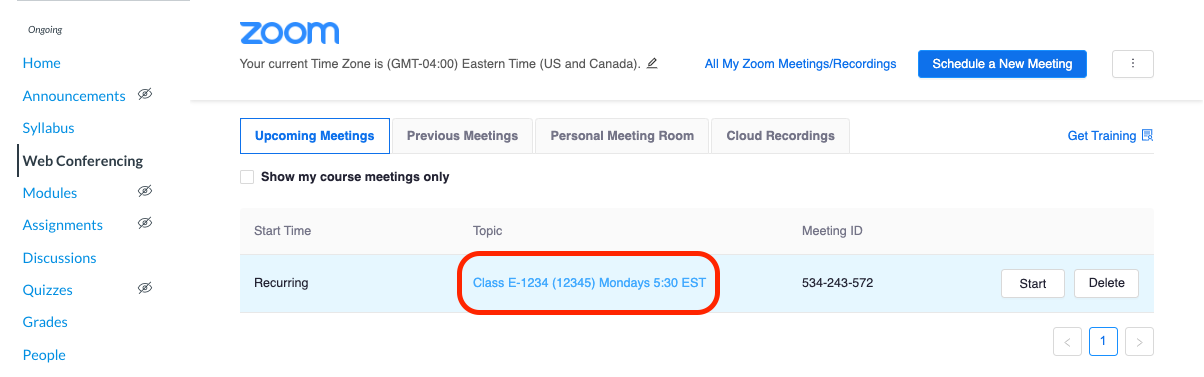
Task: Open All My Zoom Meetings/Recordings link
Action: pos(800,64)
